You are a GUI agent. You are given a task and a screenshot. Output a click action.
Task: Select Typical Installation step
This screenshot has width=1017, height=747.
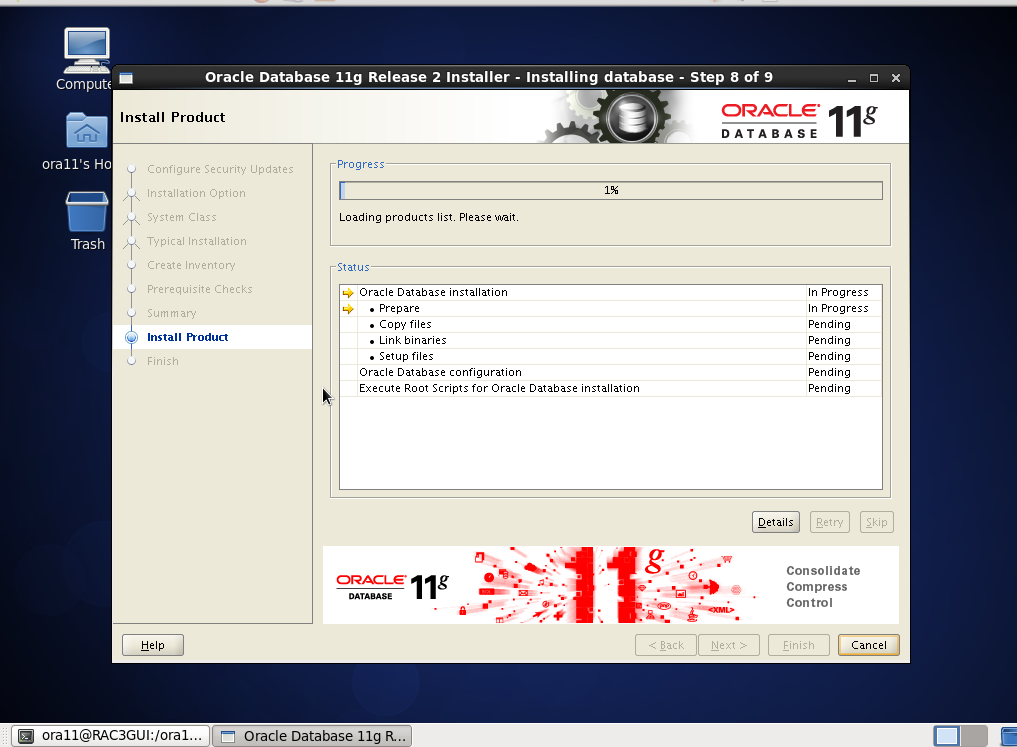point(197,241)
